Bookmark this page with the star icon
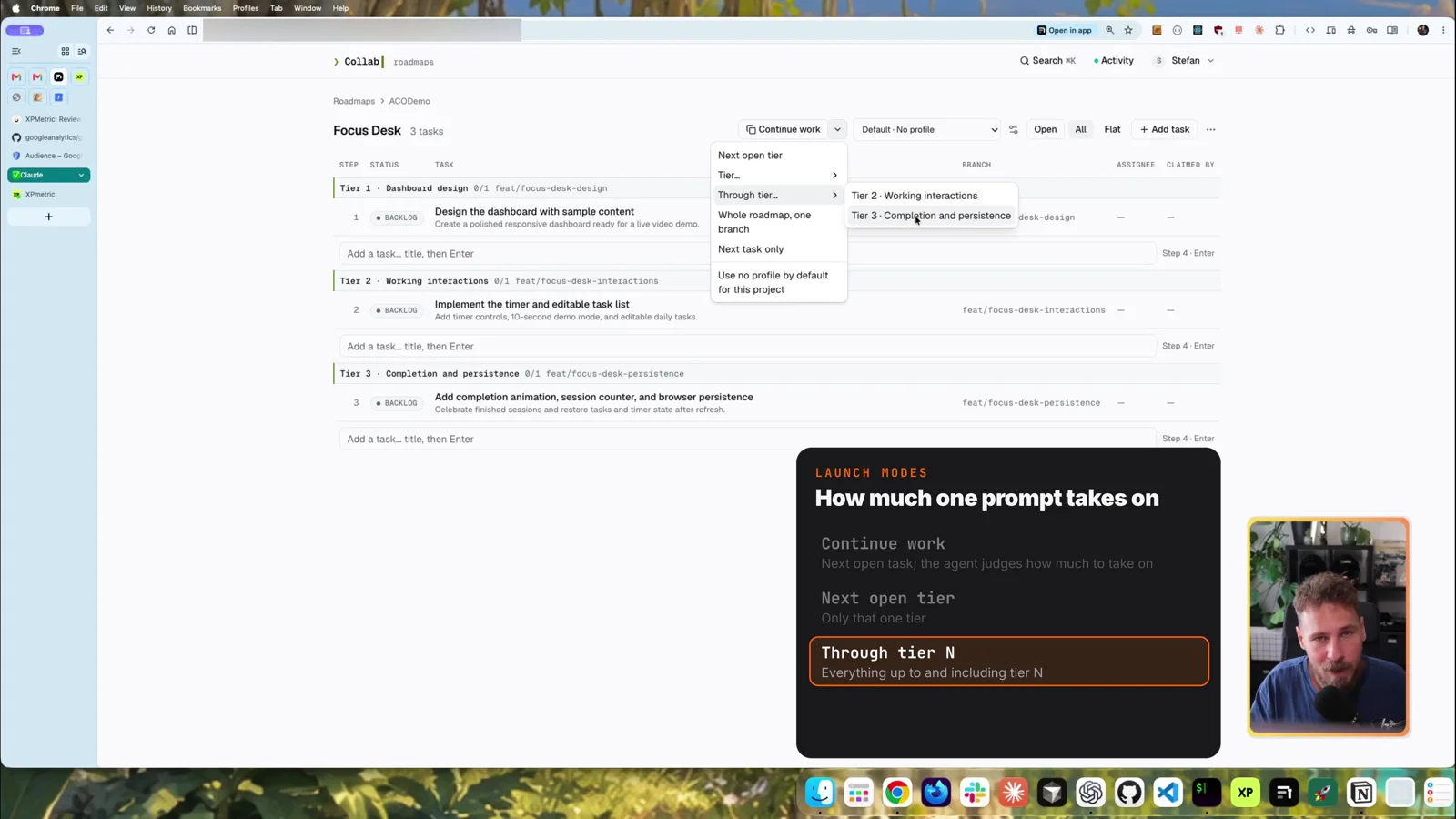The width and height of the screenshot is (1456, 819). [x=1128, y=30]
